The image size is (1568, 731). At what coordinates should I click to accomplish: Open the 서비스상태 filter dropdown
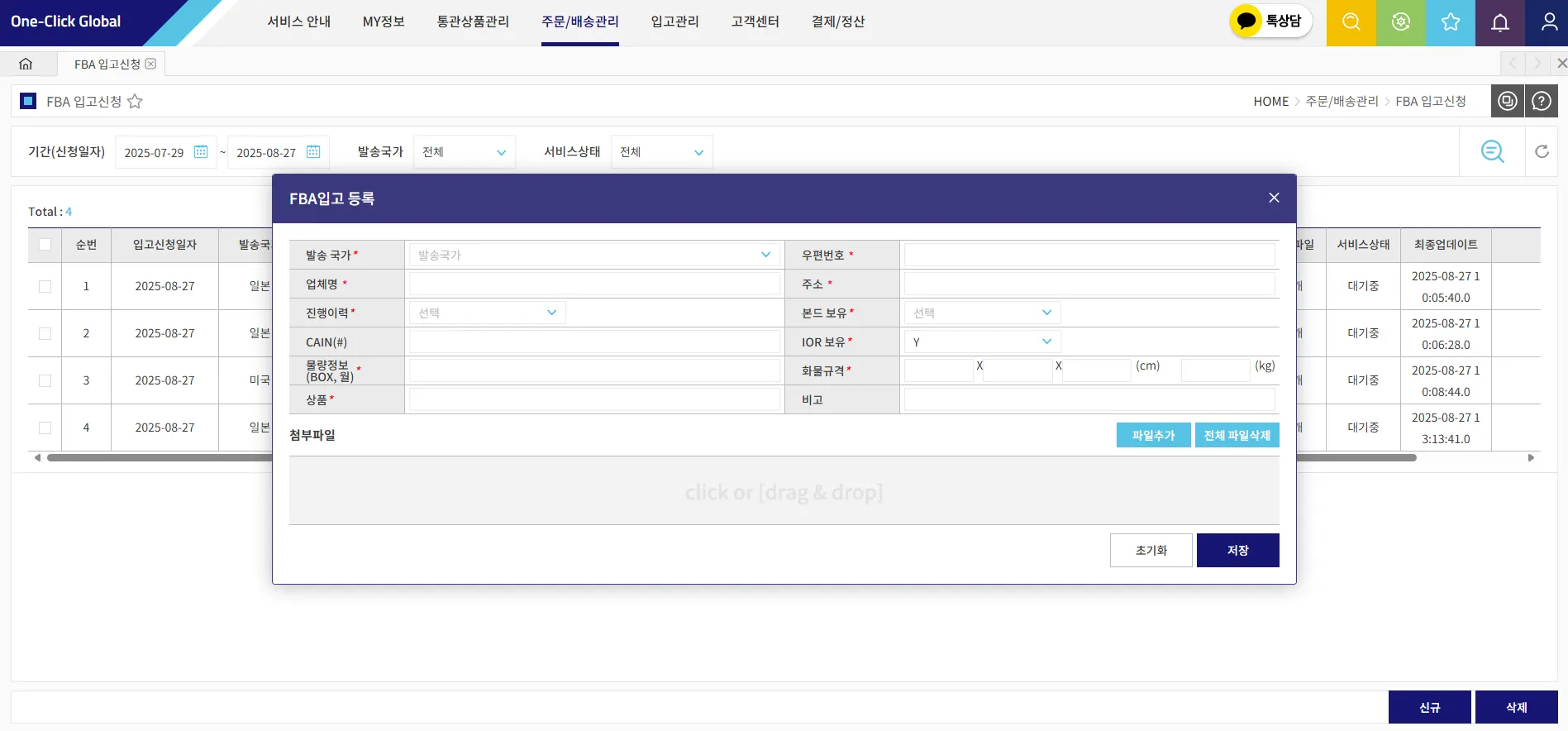(x=661, y=152)
